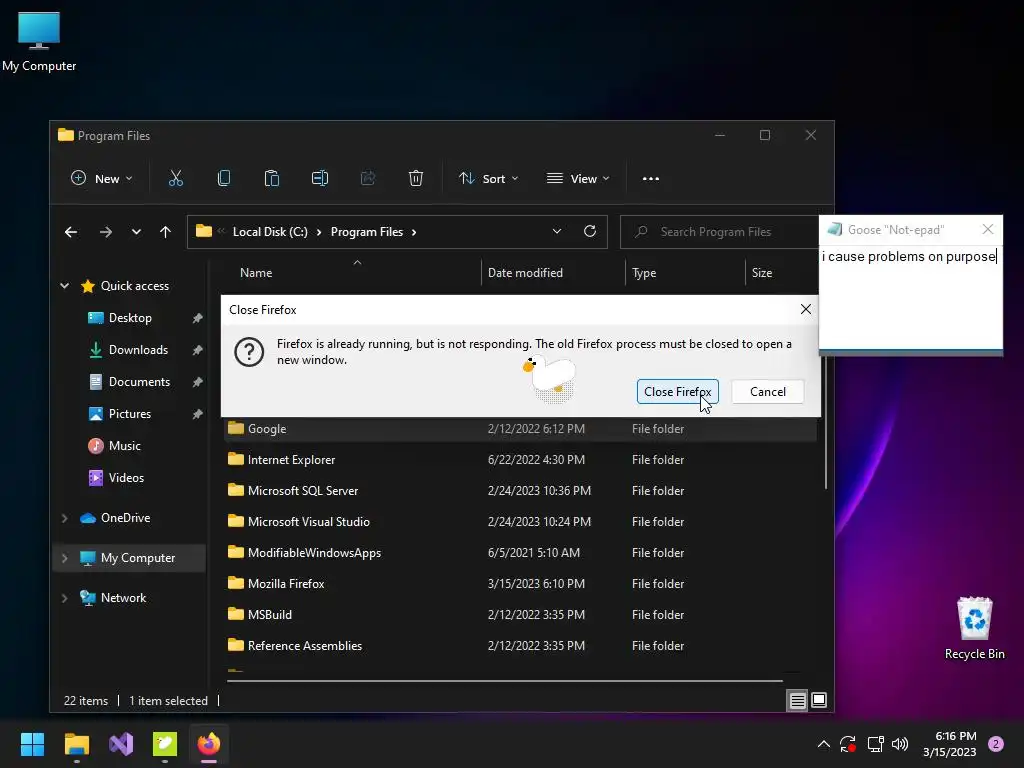Open the Start menu Windows logo

(32, 744)
